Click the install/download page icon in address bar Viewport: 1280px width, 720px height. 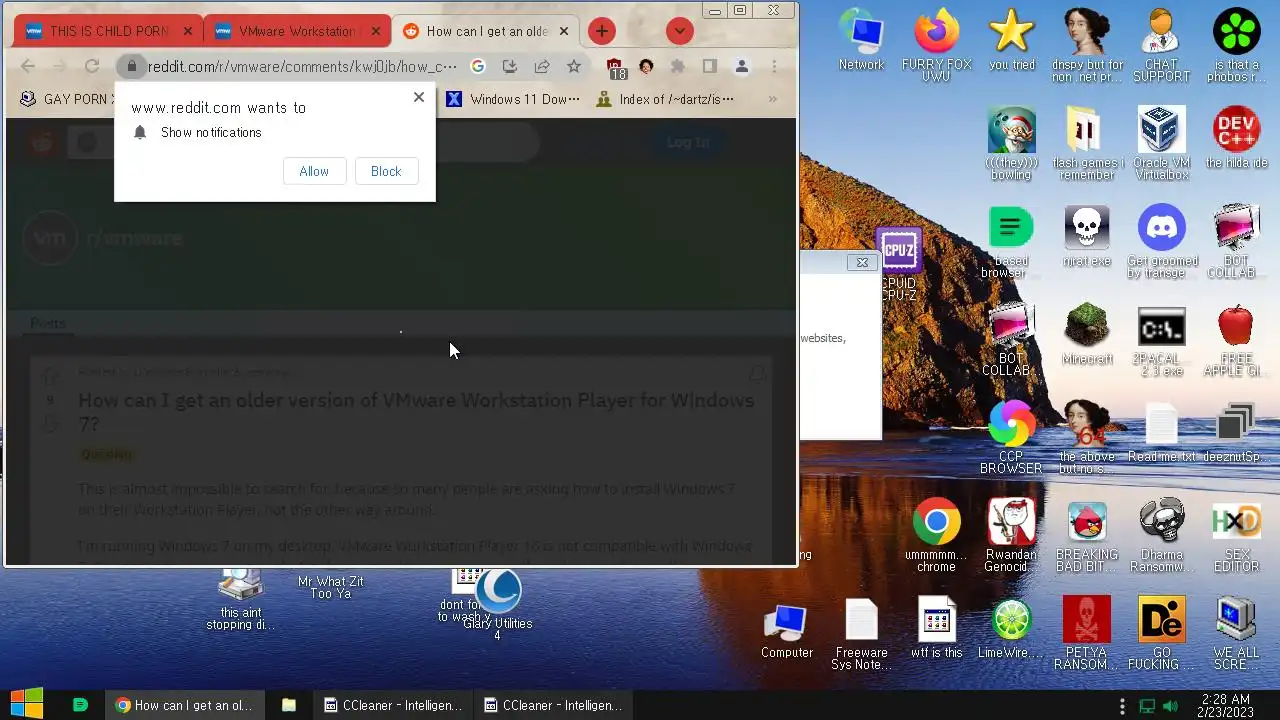tap(510, 66)
